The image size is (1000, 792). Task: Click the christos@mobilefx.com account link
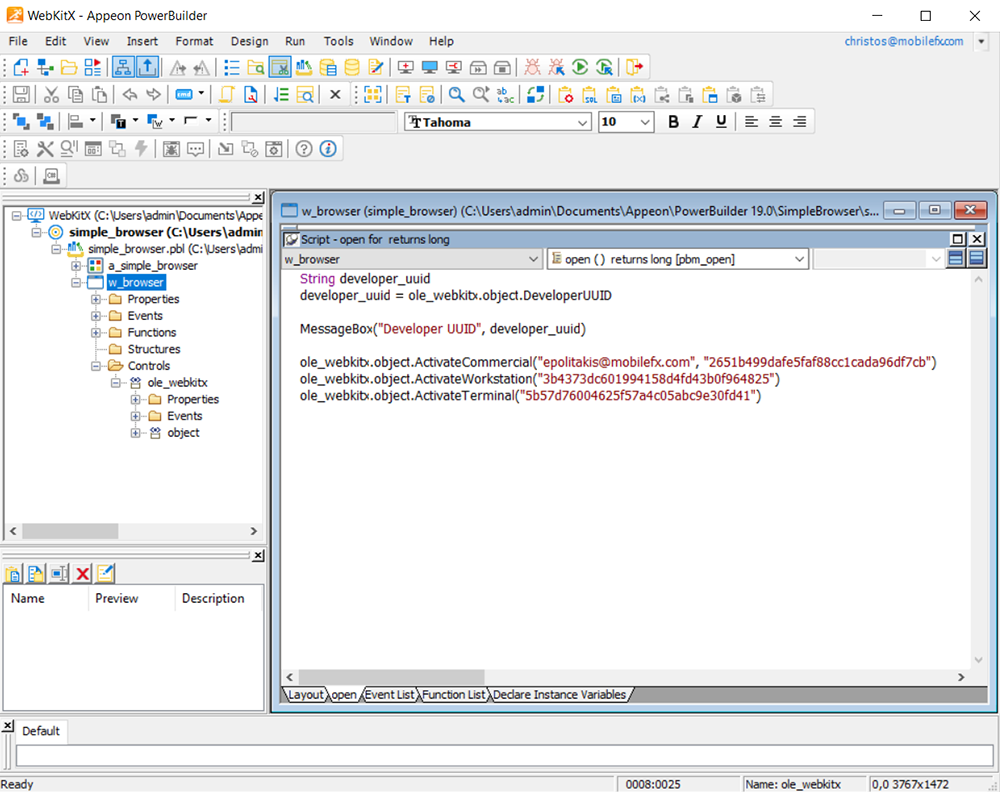click(x=904, y=41)
